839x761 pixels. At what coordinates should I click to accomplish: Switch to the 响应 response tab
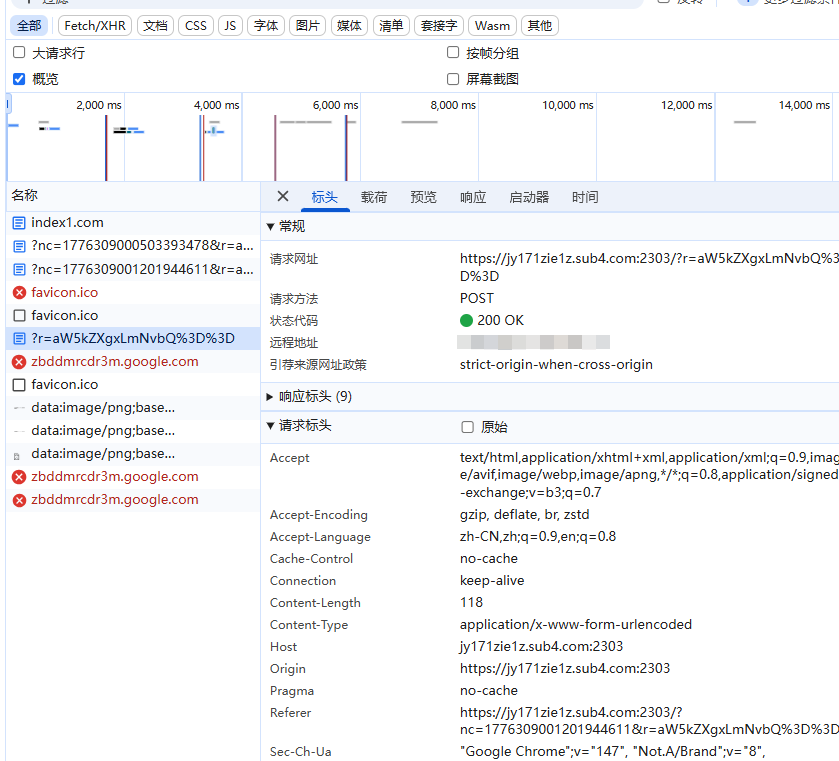pyautogui.click(x=473, y=197)
